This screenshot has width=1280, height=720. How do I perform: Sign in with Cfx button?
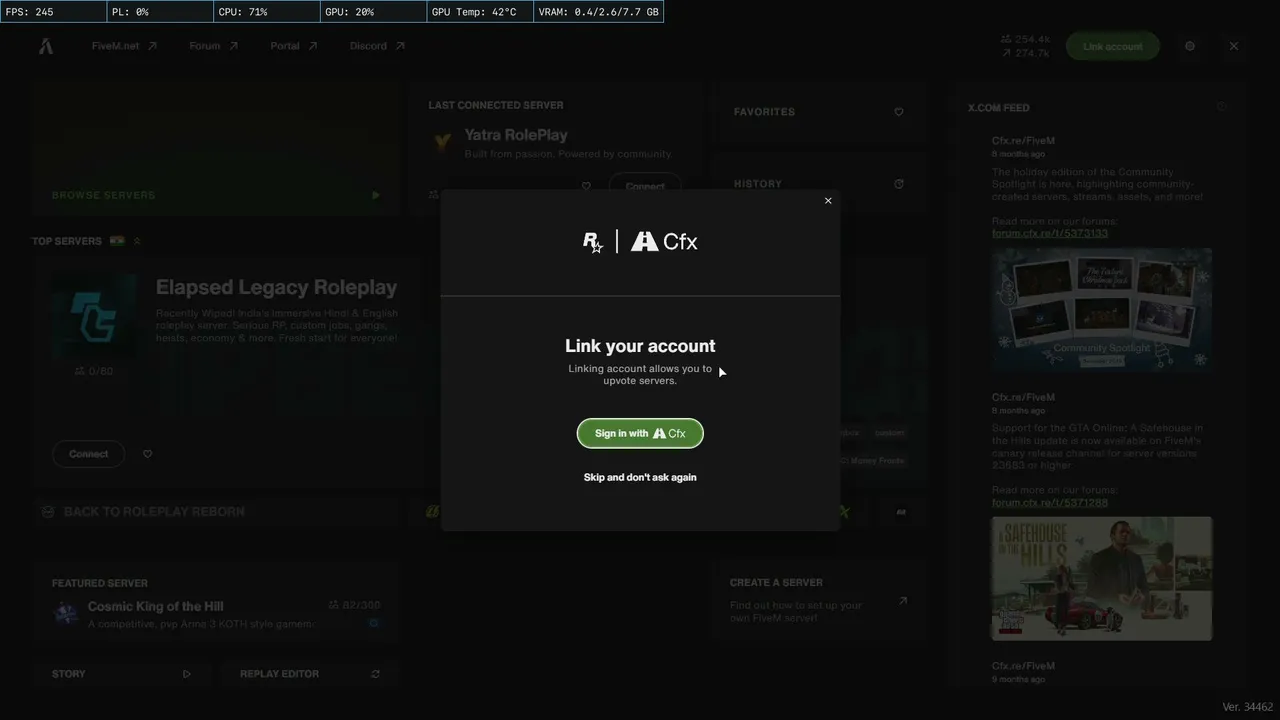point(640,433)
